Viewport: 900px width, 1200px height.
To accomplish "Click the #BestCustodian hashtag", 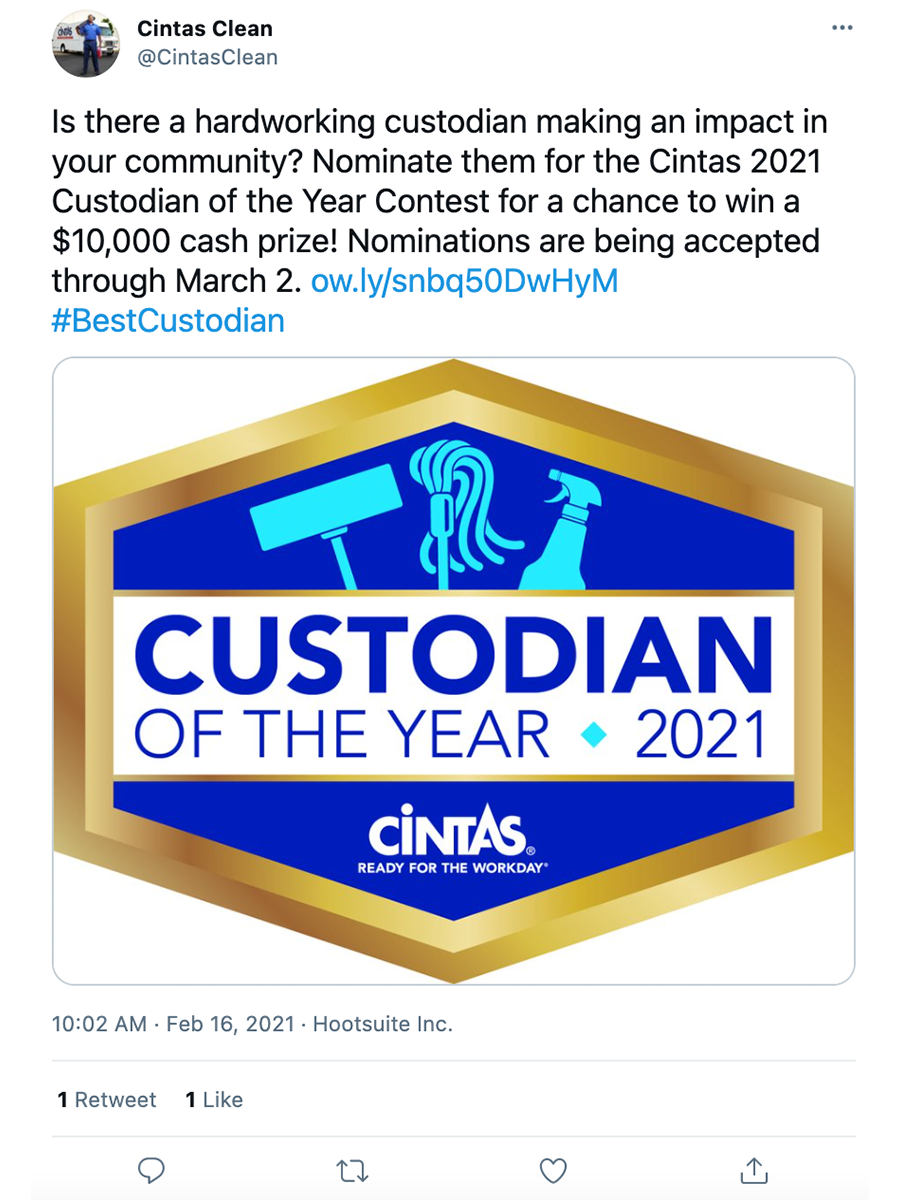I will coord(168,321).
